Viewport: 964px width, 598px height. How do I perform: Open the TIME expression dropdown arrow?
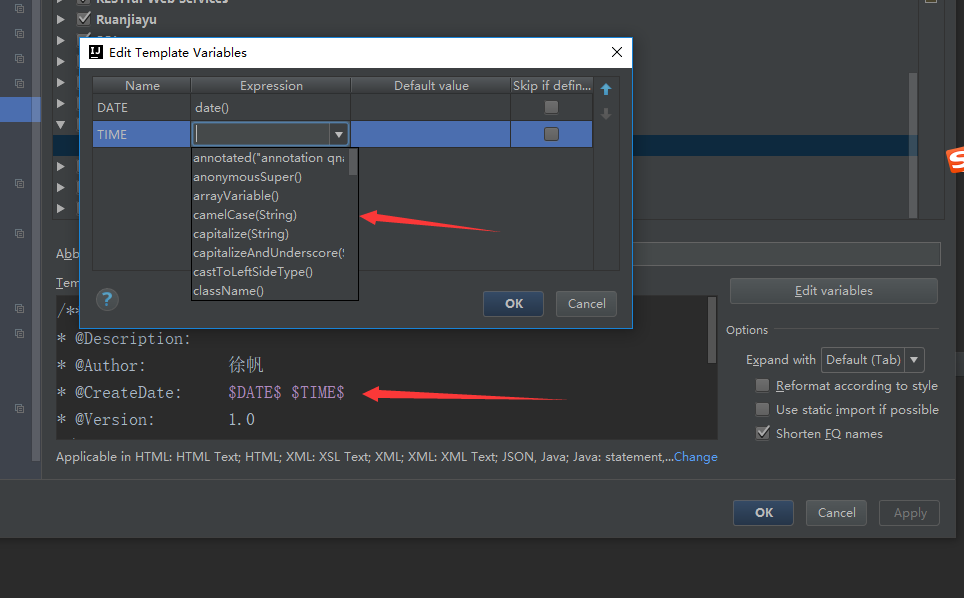coord(339,135)
